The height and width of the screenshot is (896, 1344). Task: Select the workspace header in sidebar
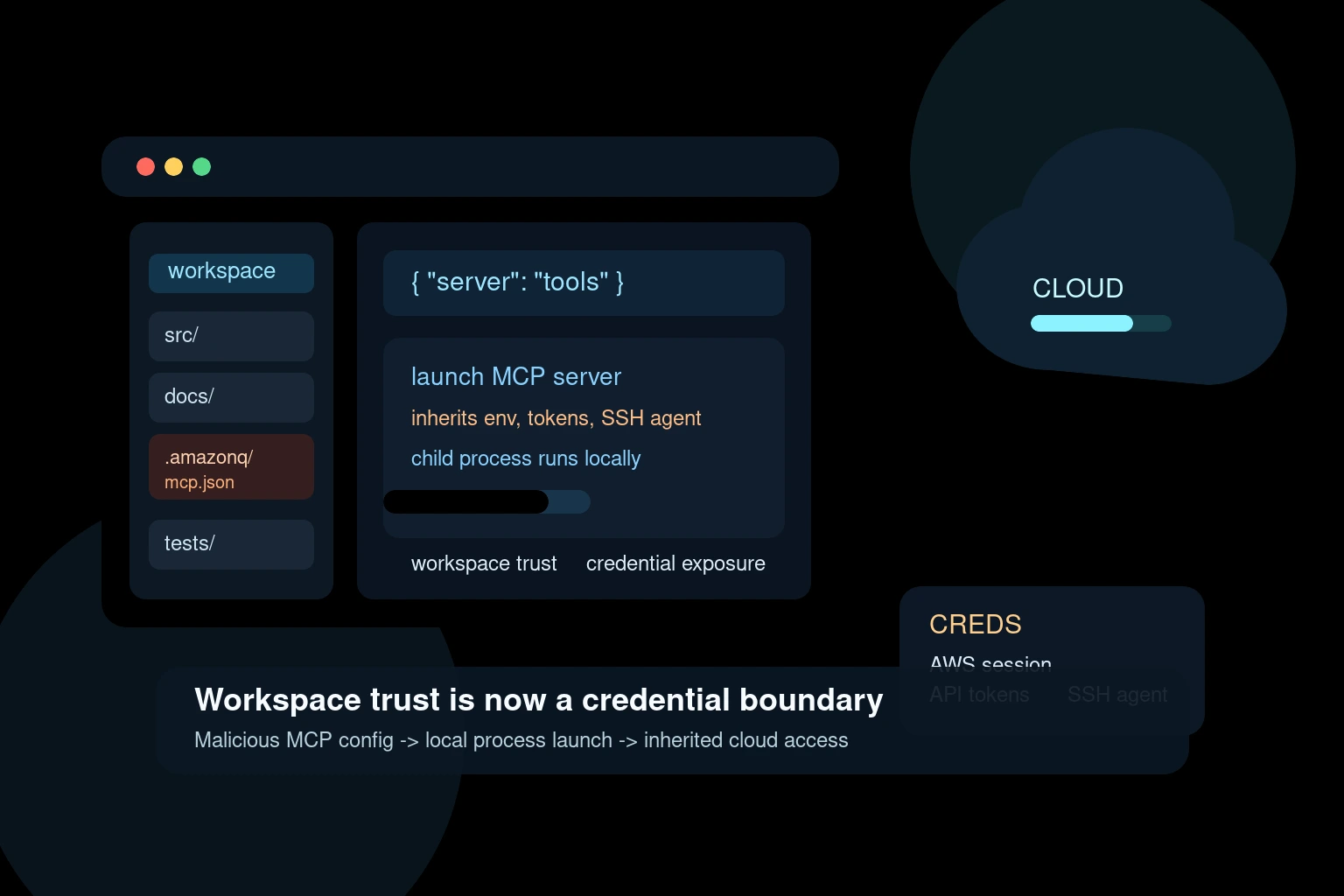coord(231,273)
